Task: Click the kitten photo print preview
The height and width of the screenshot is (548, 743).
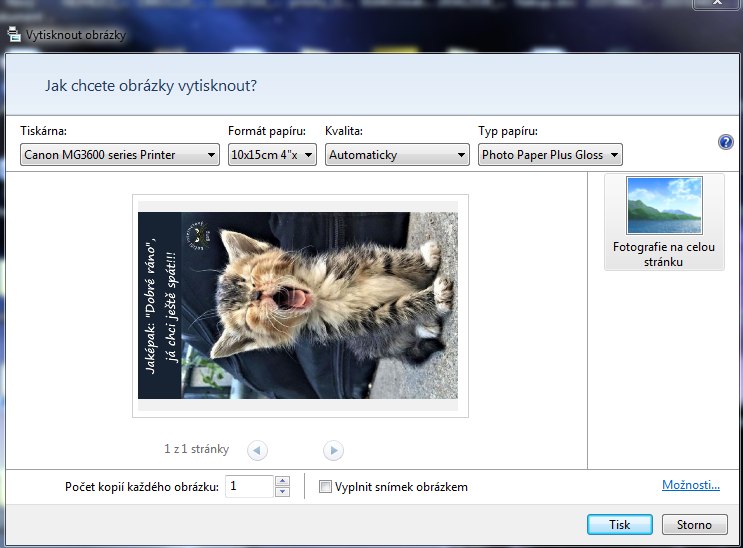Action: (298, 305)
